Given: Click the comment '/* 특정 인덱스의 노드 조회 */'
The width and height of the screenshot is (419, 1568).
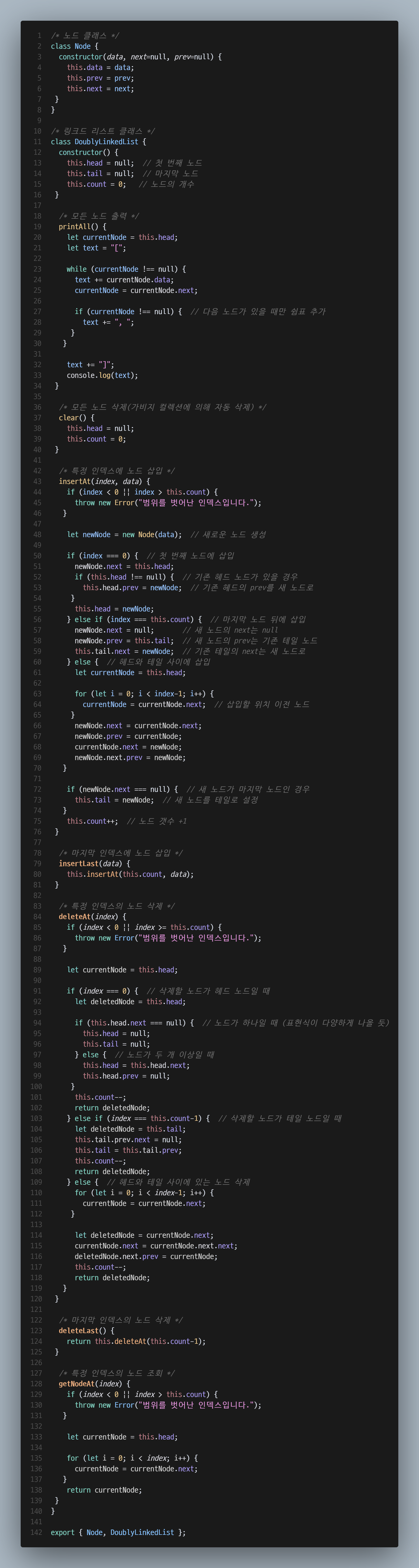Looking at the screenshot, I should [117, 1373].
